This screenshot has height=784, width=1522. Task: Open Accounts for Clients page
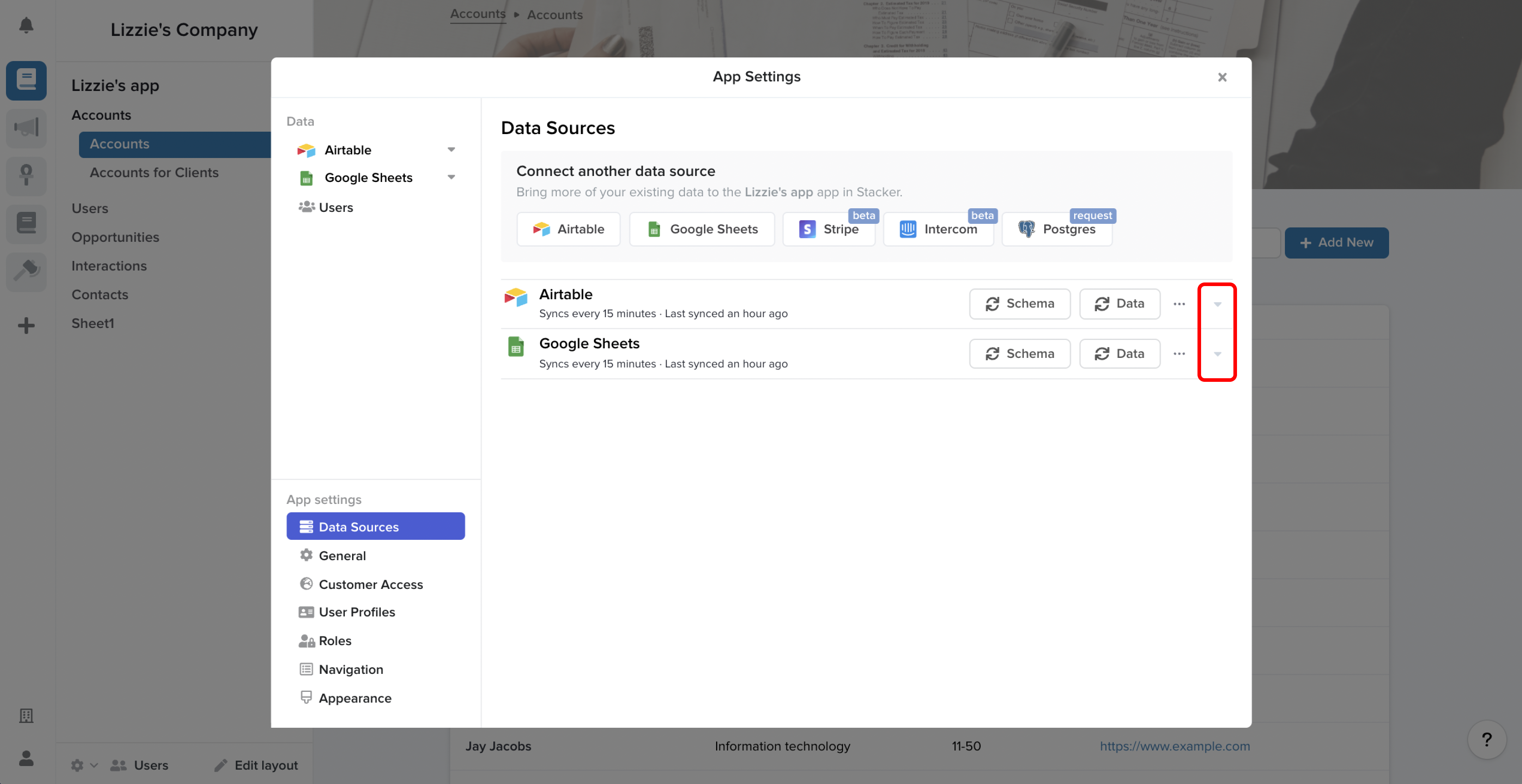154,172
